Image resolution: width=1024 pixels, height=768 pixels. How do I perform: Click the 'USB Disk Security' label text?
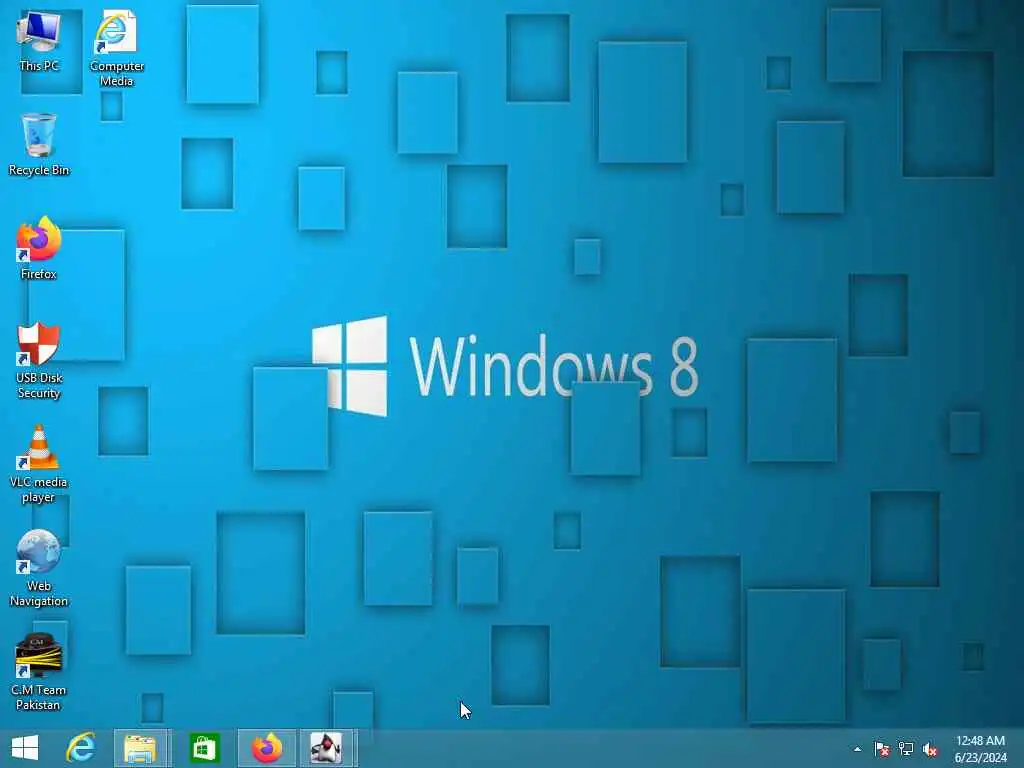39,385
